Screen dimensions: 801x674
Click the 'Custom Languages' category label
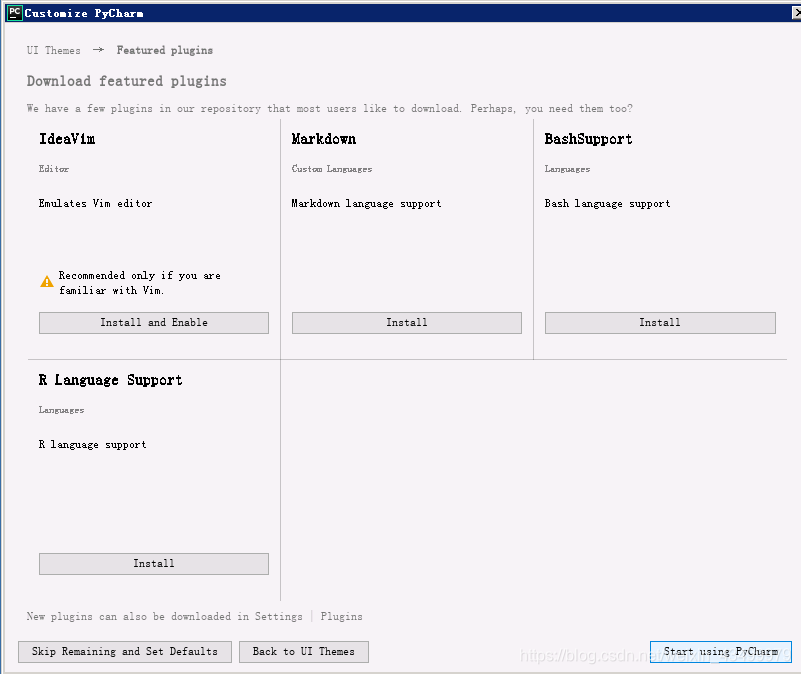coord(332,169)
